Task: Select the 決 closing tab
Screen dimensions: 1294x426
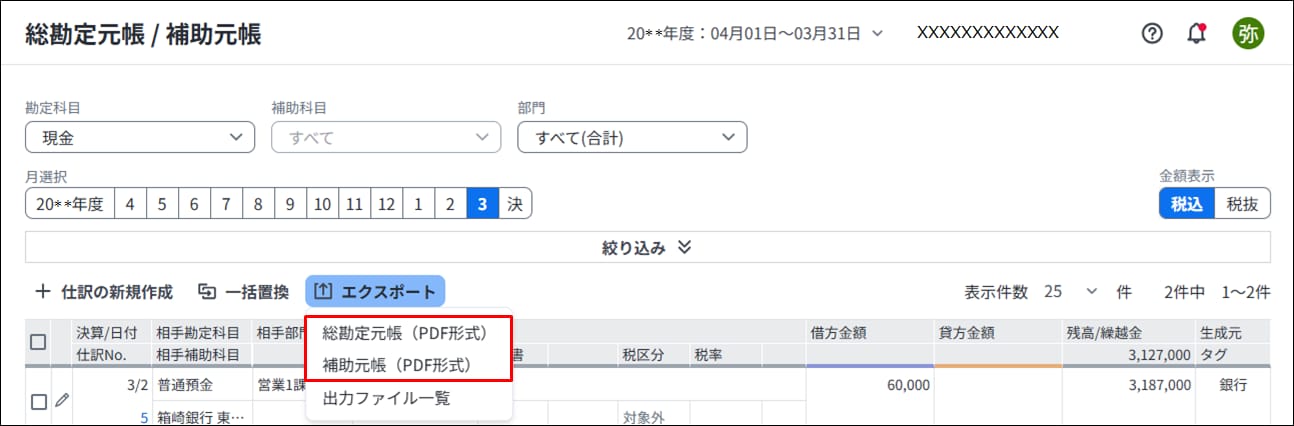Action: tap(514, 204)
